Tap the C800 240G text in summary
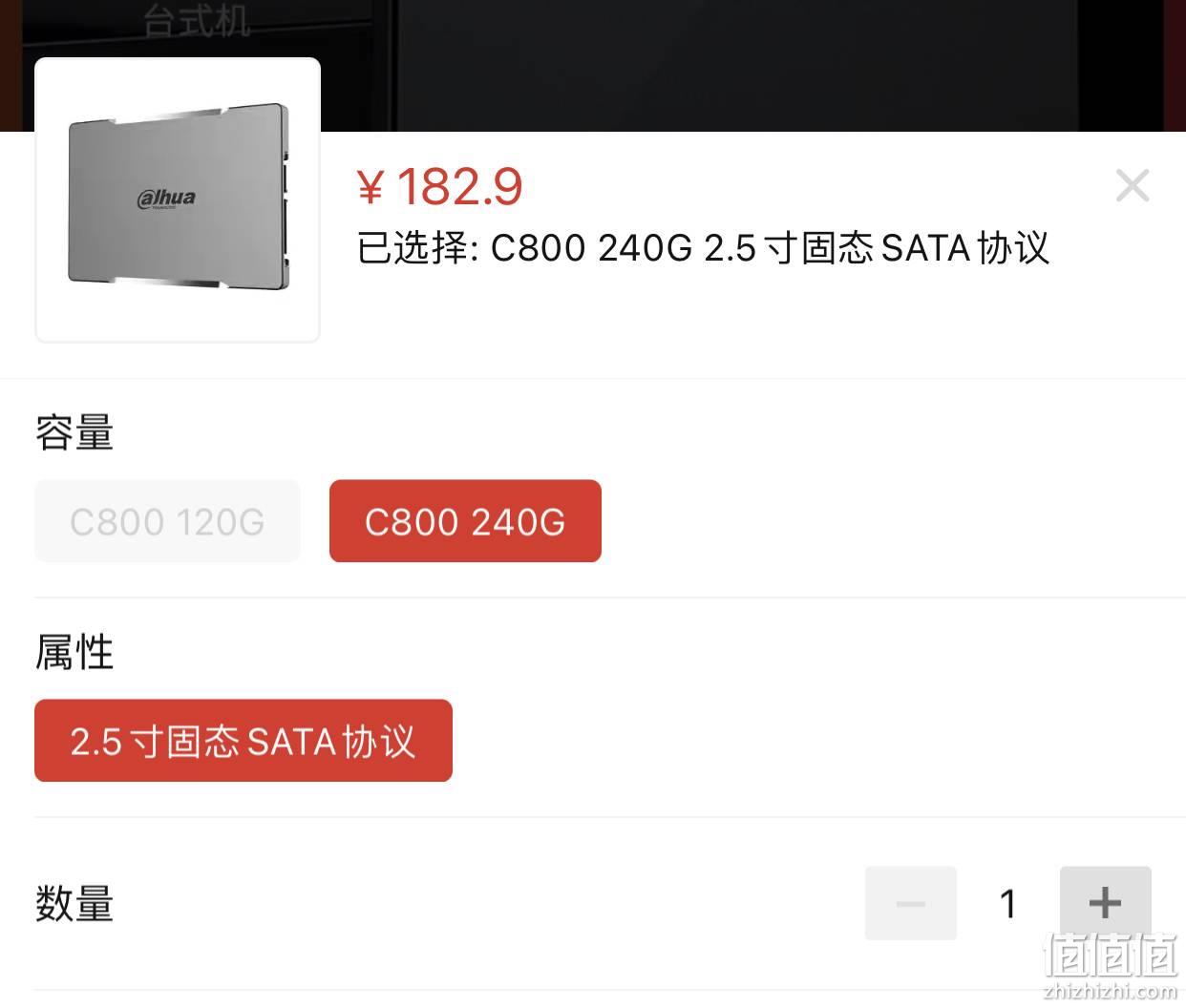The width and height of the screenshot is (1186, 1008). 591,248
